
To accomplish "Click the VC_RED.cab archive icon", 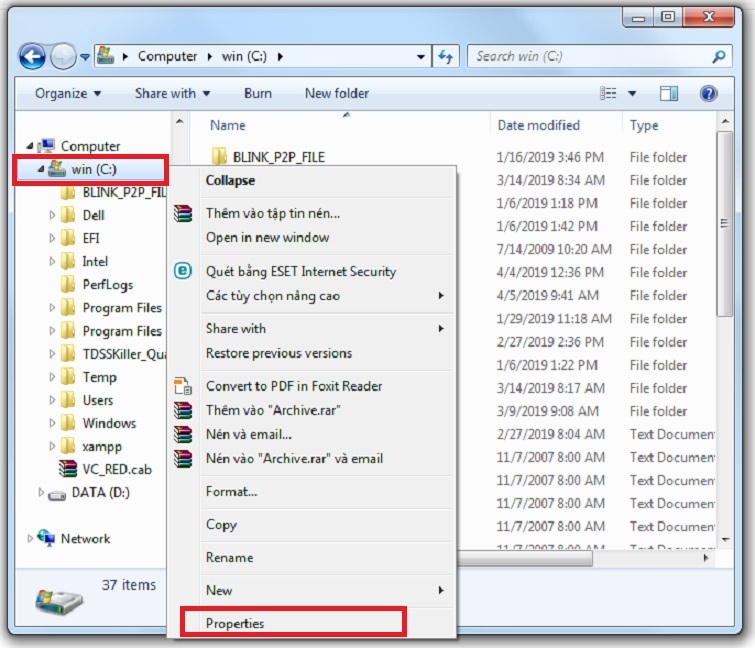I will point(68,468).
